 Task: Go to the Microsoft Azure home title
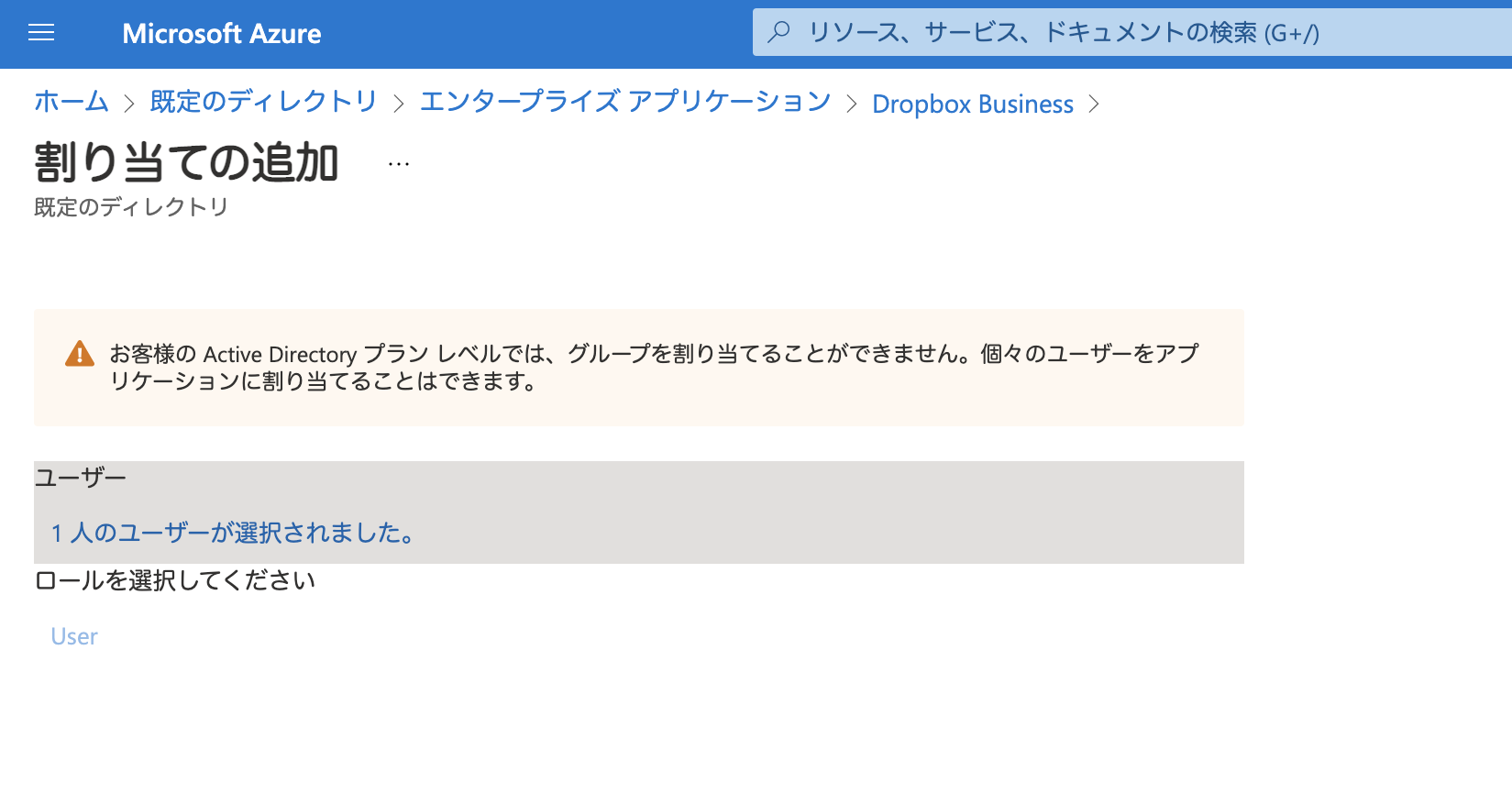click(x=222, y=34)
